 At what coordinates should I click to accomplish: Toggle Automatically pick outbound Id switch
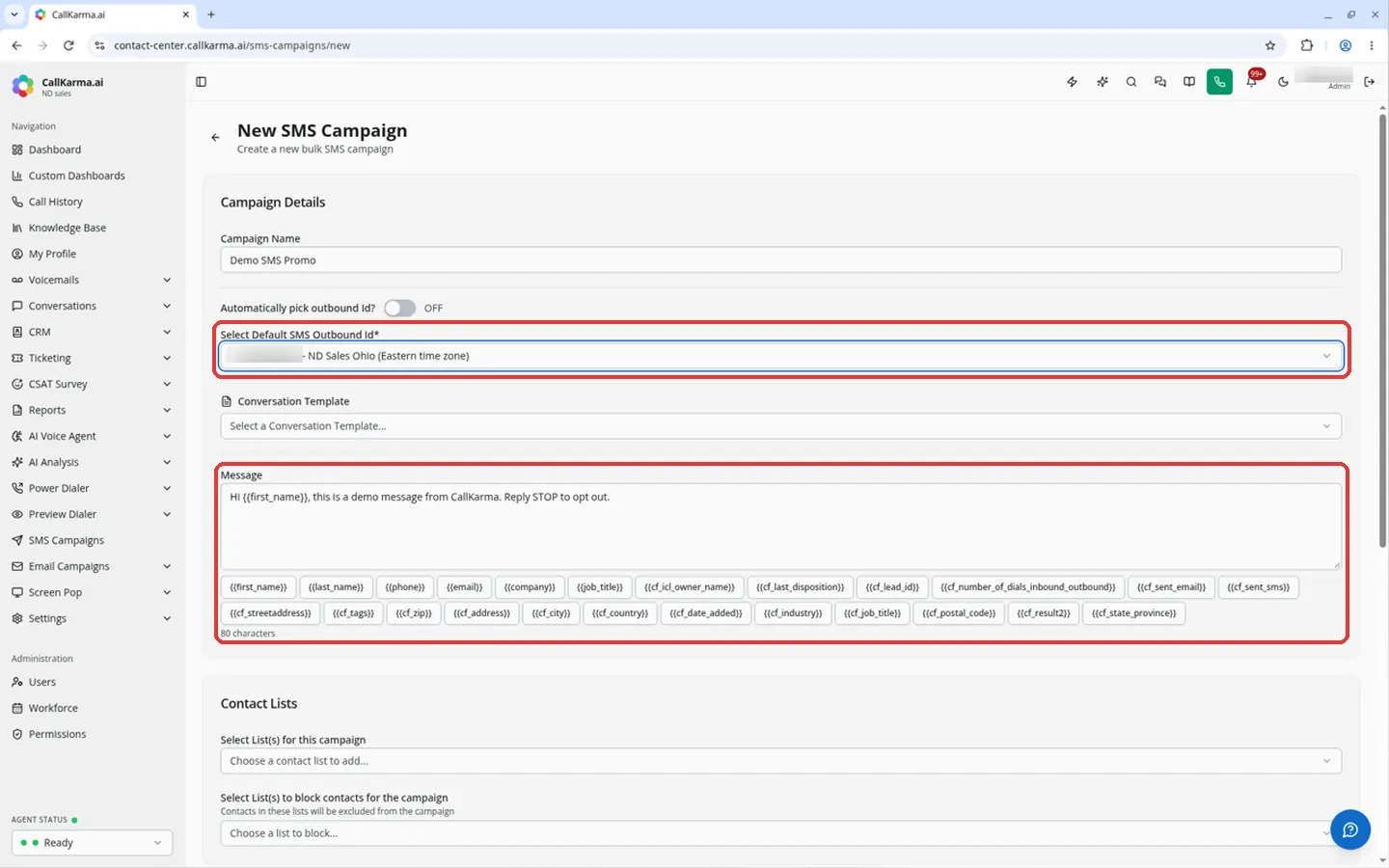399,308
